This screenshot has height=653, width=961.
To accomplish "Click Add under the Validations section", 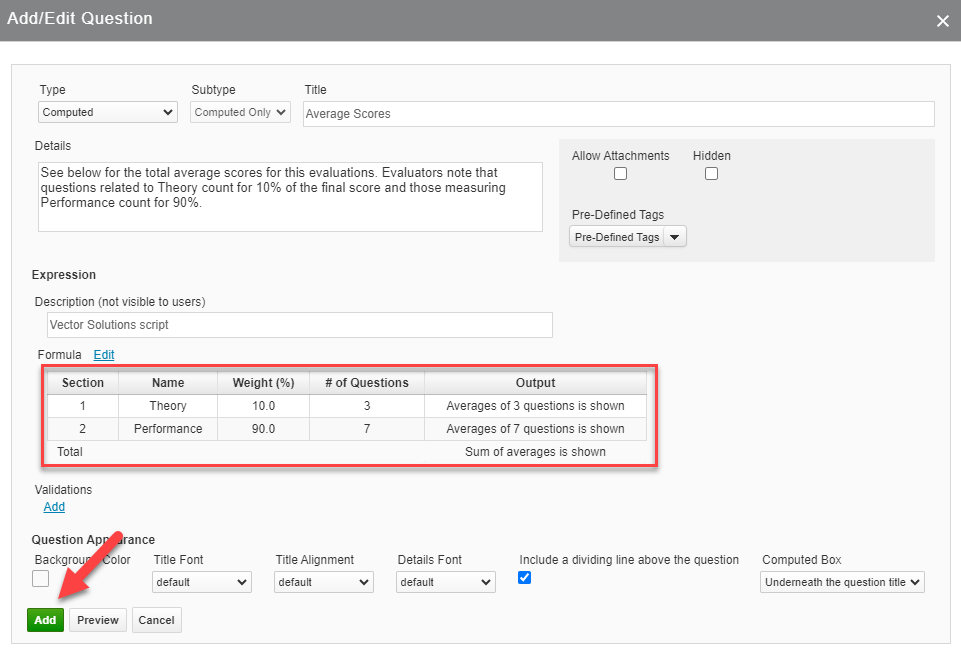I will click(54, 507).
